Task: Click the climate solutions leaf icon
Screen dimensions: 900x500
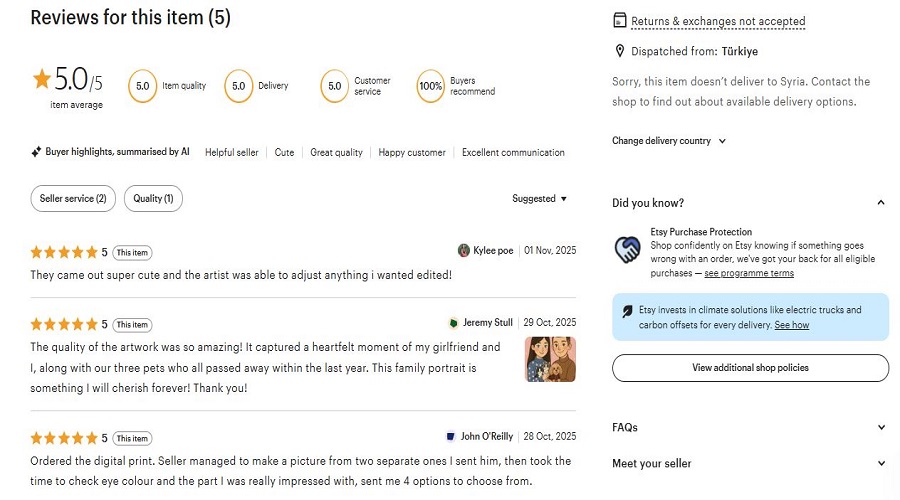Action: (627, 311)
